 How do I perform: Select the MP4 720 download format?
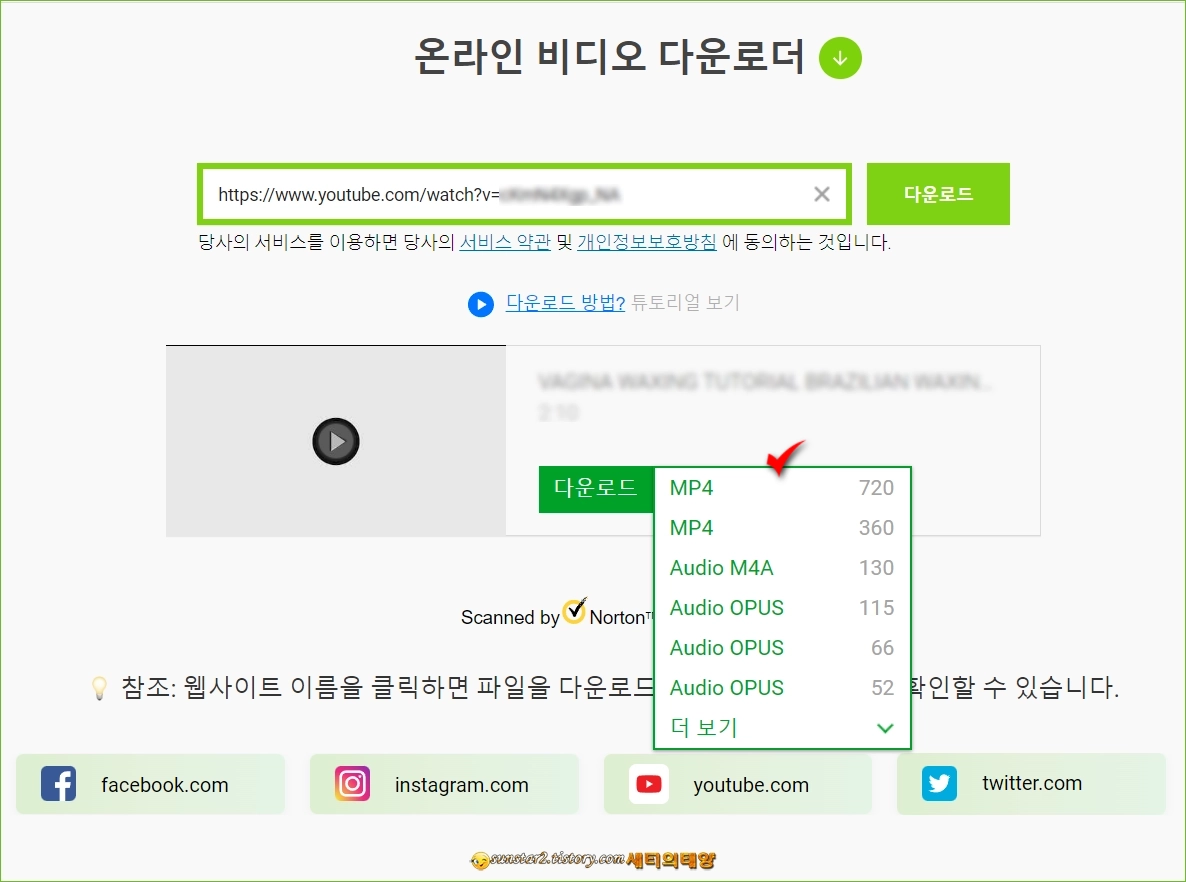780,488
